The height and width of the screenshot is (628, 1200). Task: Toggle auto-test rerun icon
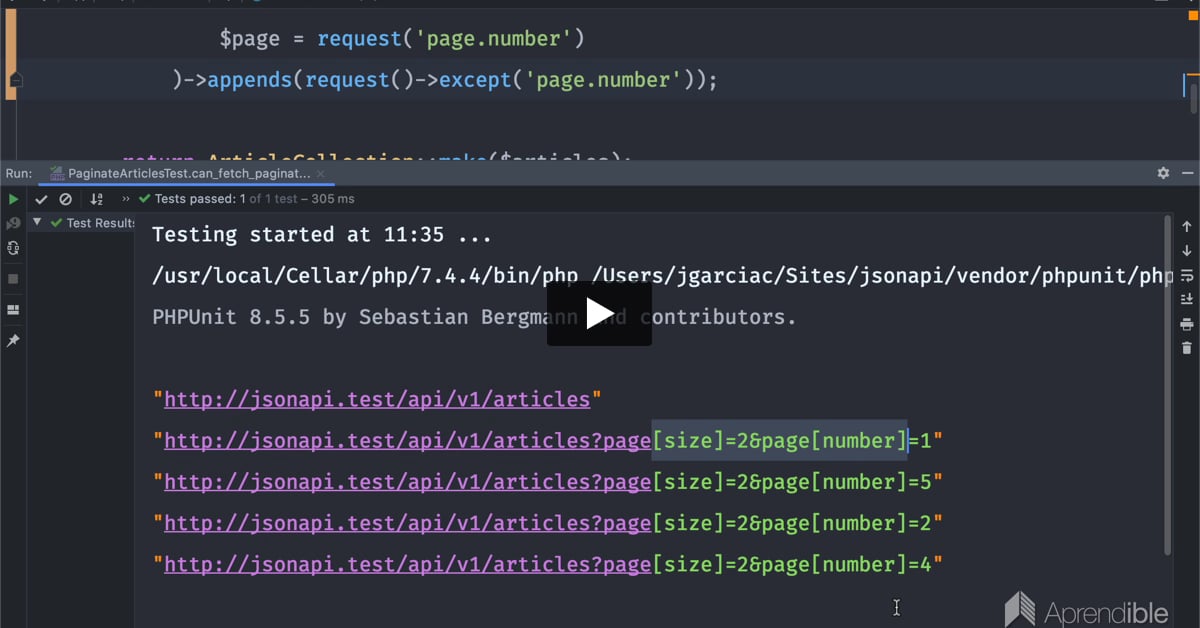point(13,248)
